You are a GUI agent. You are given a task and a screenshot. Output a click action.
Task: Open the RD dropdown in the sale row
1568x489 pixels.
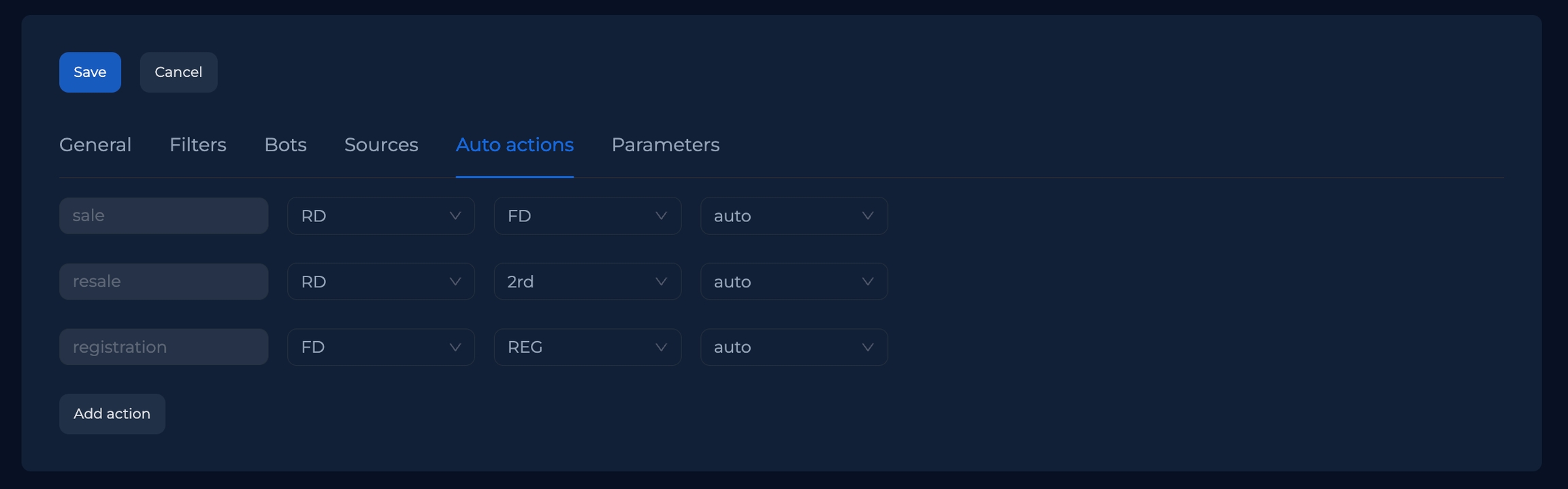(x=380, y=216)
